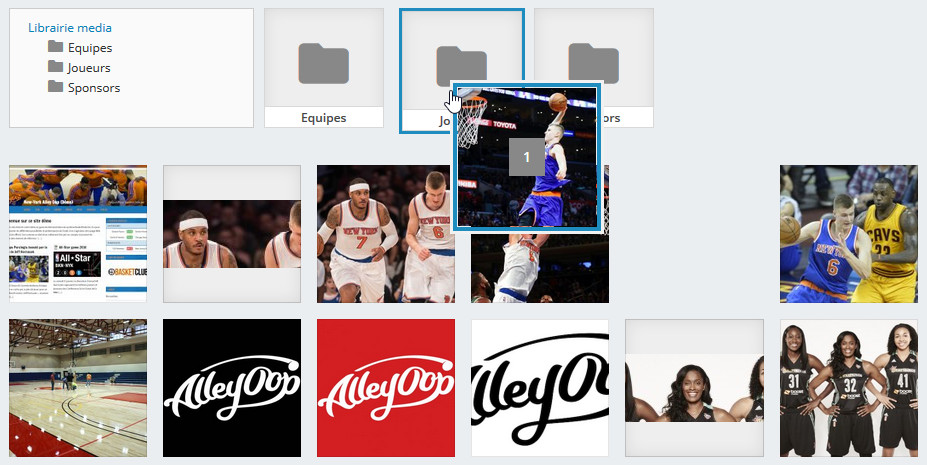Click the Equipes folder tile label
This screenshot has width=927, height=465.
pyautogui.click(x=323, y=118)
